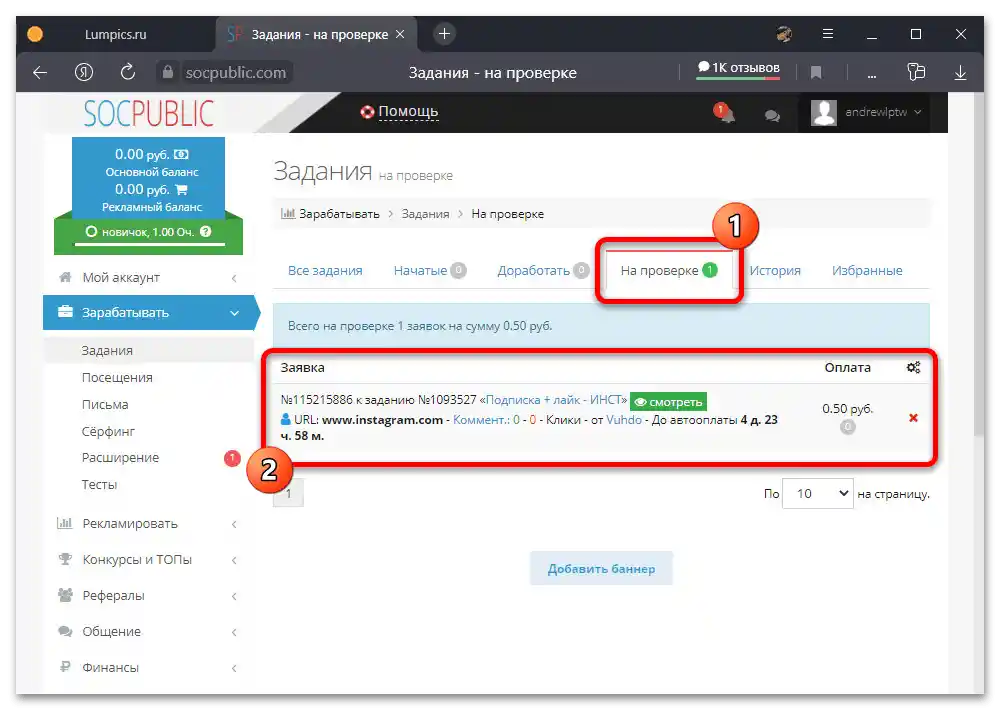The width and height of the screenshot is (1000, 710).
Task: Expand the Финансы menu section
Action: click(x=149, y=667)
